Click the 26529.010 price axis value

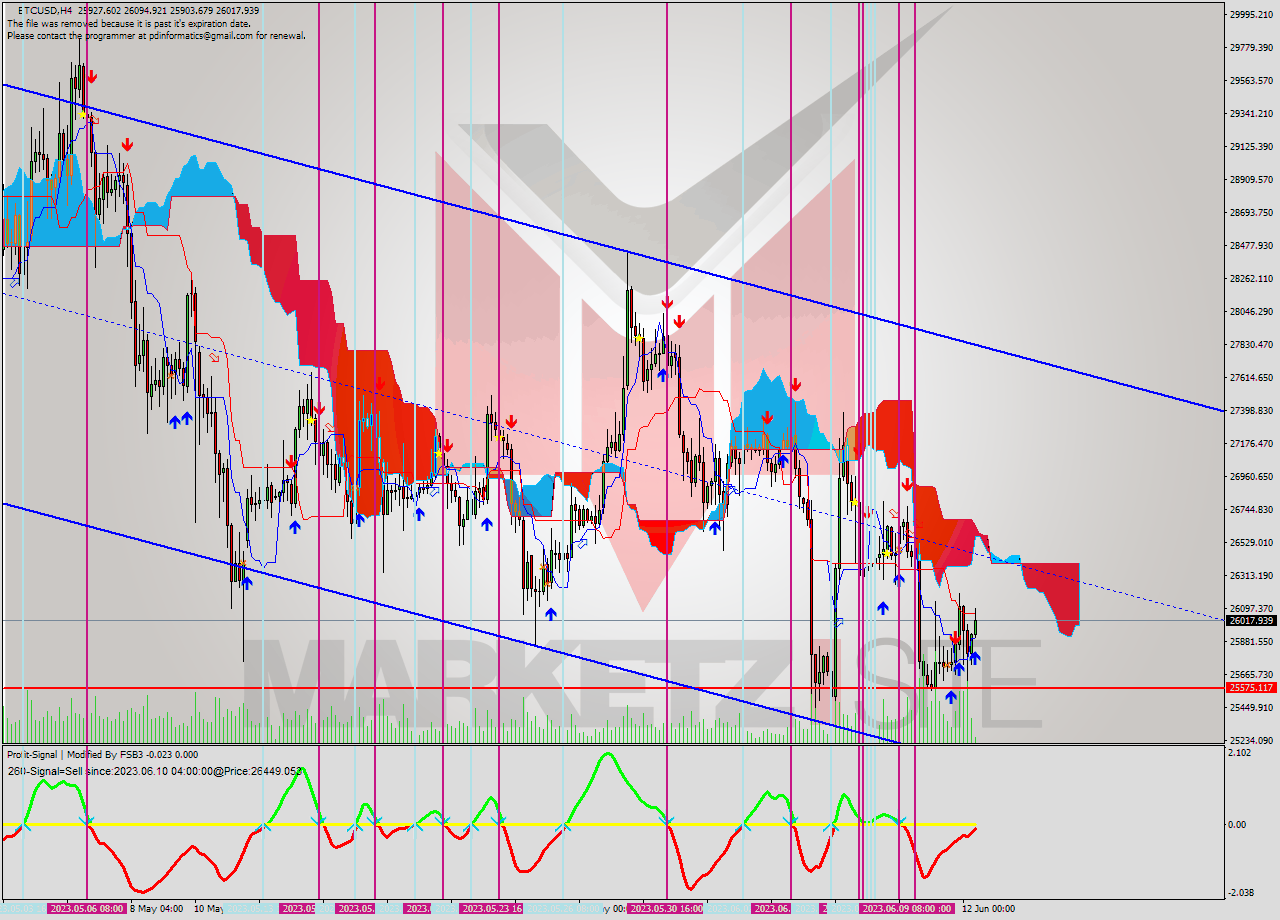tap(1252, 542)
